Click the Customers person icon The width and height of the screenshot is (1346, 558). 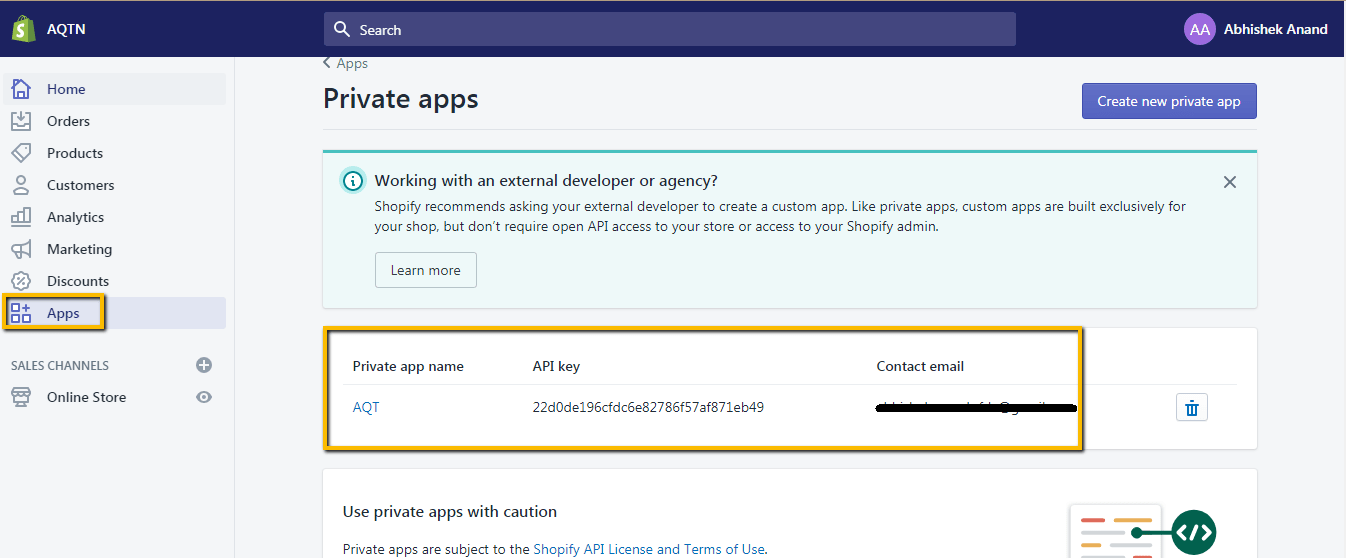tap(21, 185)
